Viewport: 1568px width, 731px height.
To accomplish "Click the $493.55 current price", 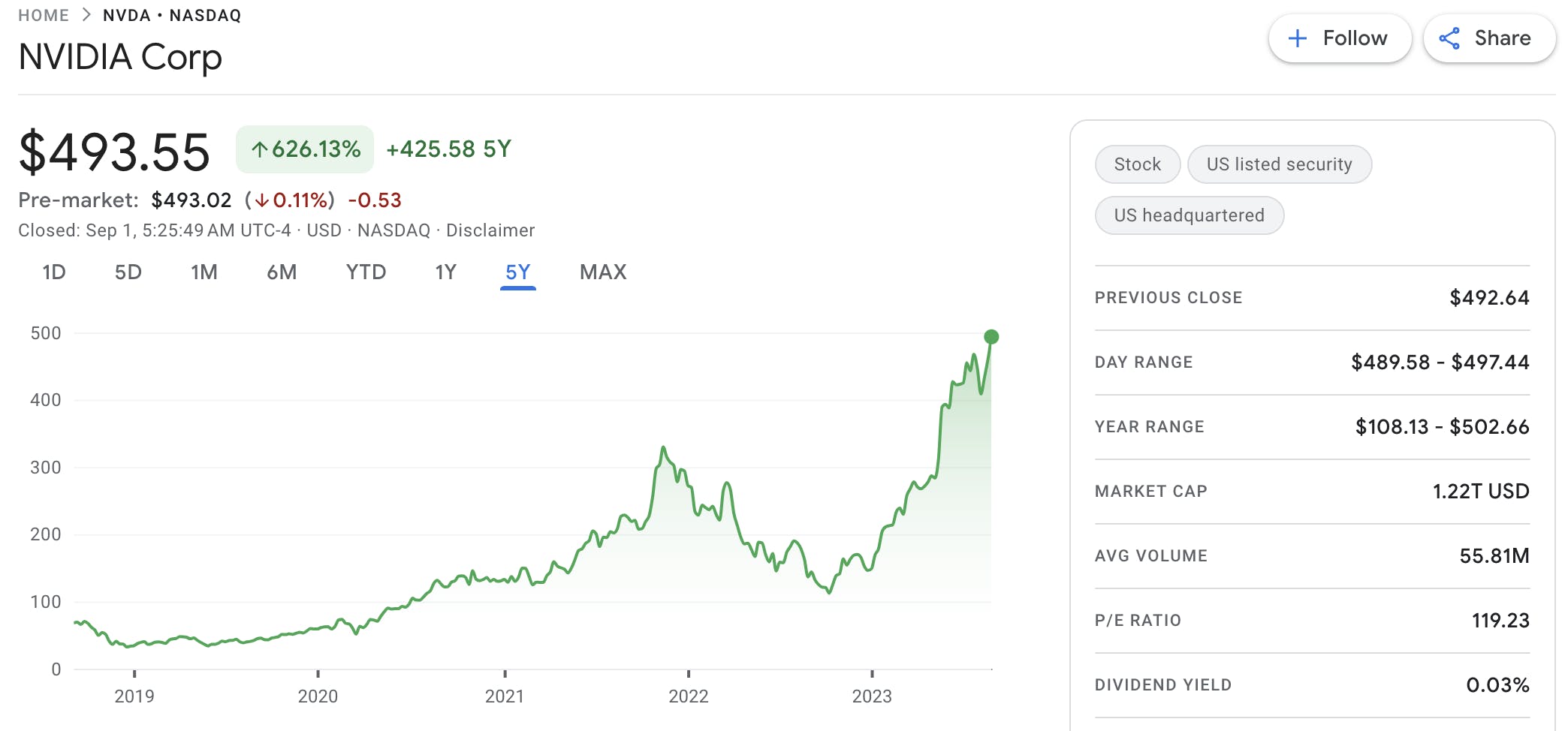I will point(114,152).
